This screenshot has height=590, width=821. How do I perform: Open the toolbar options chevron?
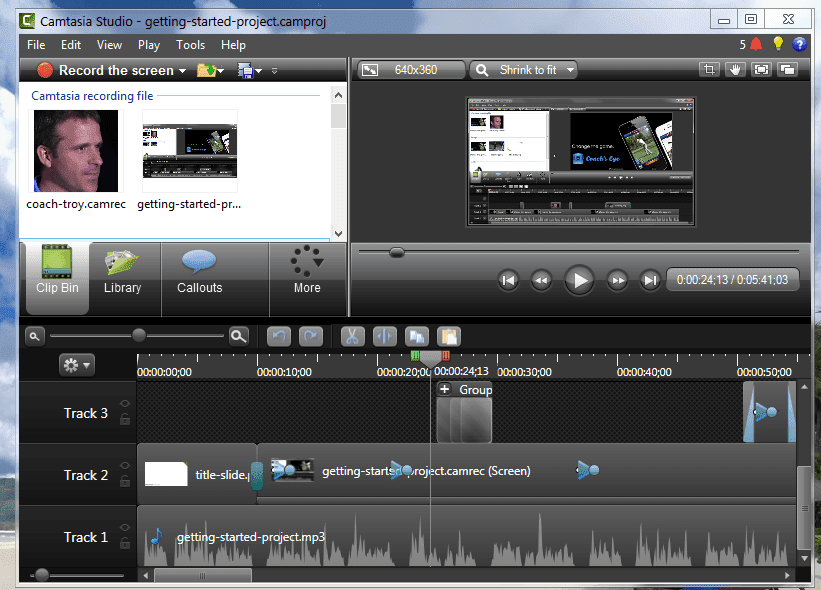point(274,71)
